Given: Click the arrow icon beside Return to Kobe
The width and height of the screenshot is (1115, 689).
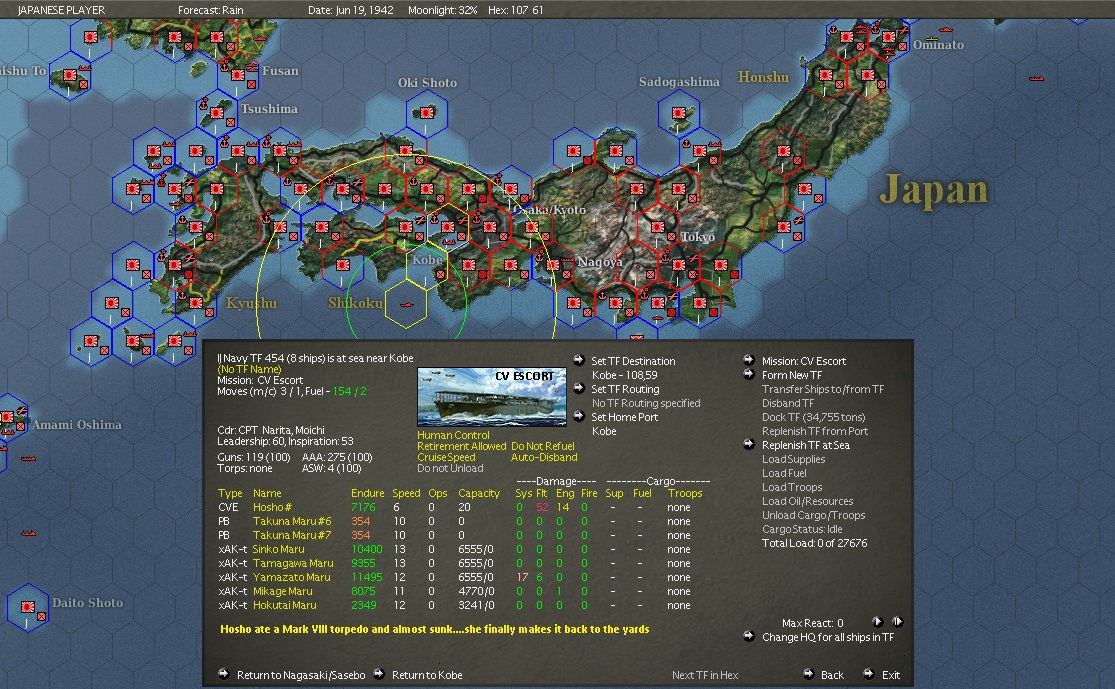Looking at the screenshot, I should coord(379,674).
